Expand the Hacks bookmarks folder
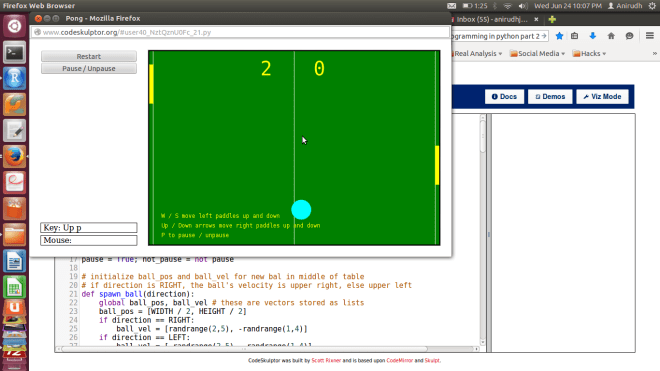 point(589,53)
